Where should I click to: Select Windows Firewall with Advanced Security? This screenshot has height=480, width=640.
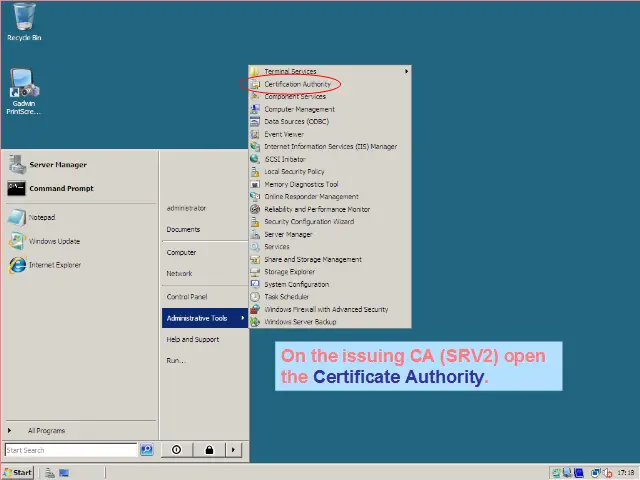326,310
